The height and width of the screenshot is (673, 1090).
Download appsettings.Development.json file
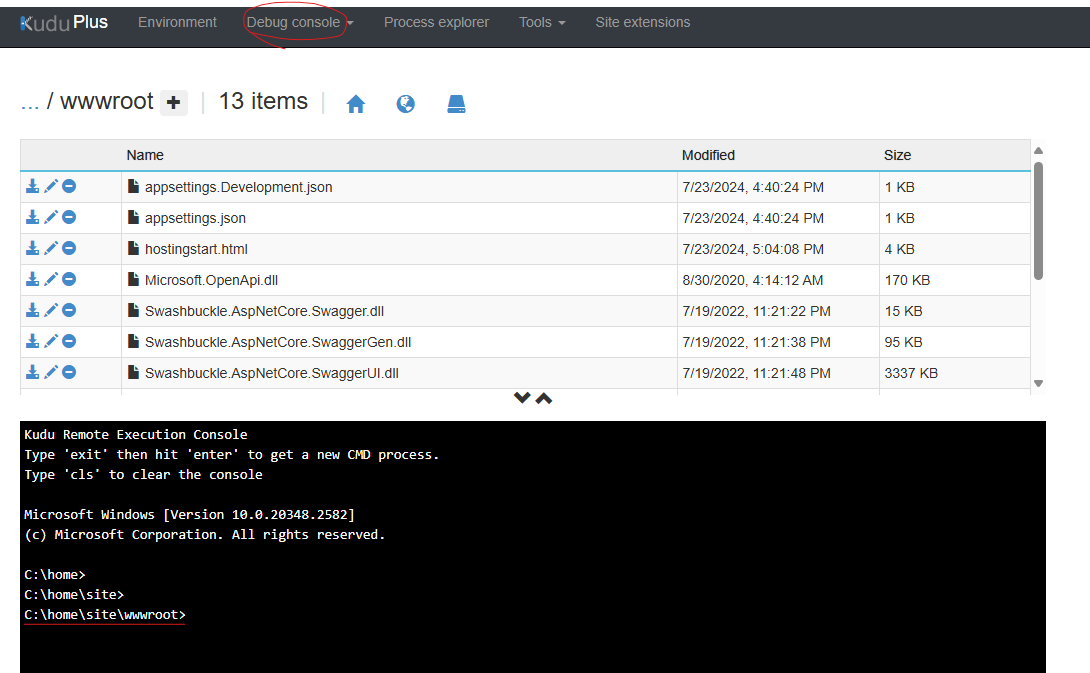pyautogui.click(x=33, y=186)
